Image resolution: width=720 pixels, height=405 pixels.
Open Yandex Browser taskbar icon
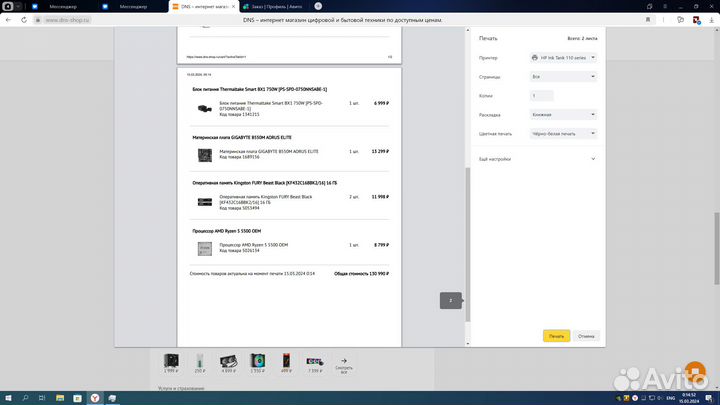(x=95, y=398)
